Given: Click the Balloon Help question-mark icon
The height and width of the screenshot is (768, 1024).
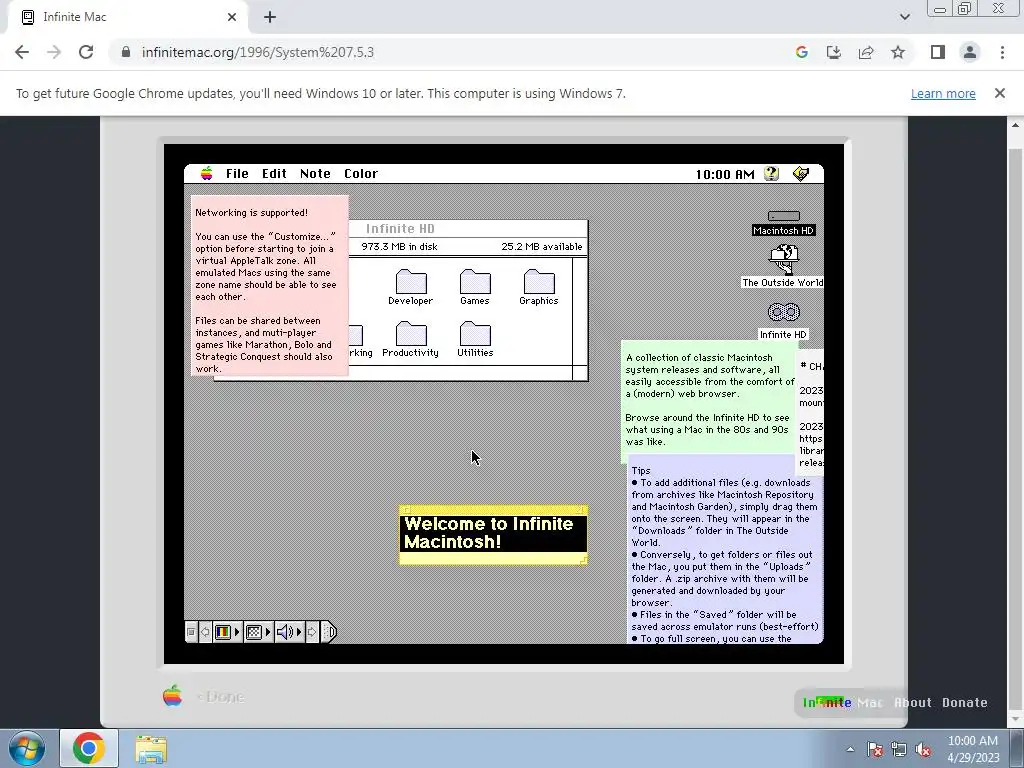Looking at the screenshot, I should pyautogui.click(x=771, y=174).
